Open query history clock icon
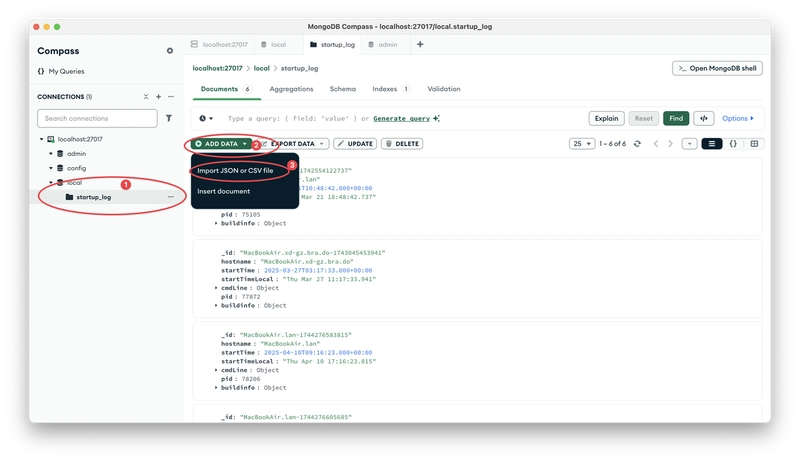This screenshot has width=800, height=461. (x=206, y=118)
